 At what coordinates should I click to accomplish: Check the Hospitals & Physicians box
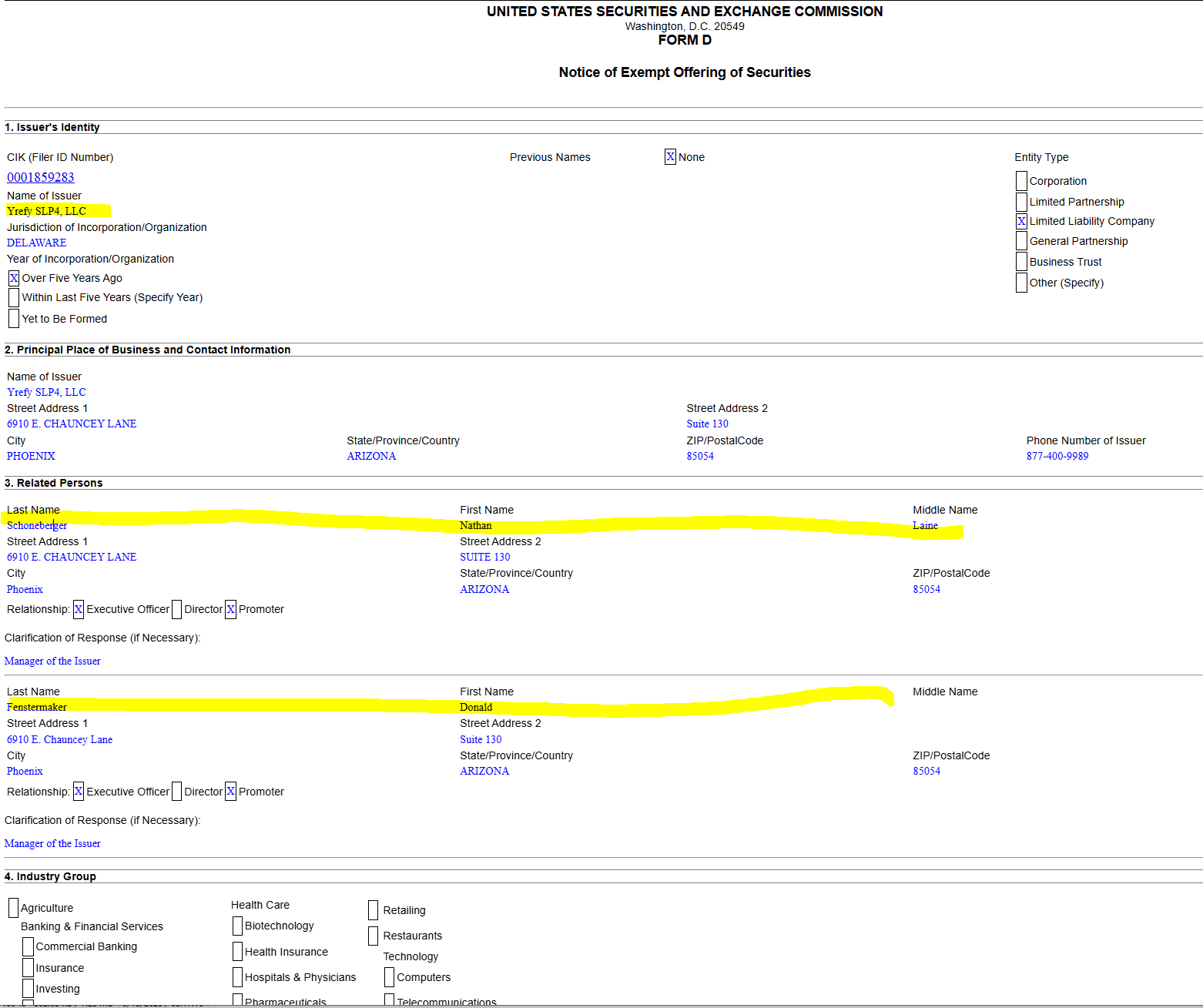pos(237,977)
